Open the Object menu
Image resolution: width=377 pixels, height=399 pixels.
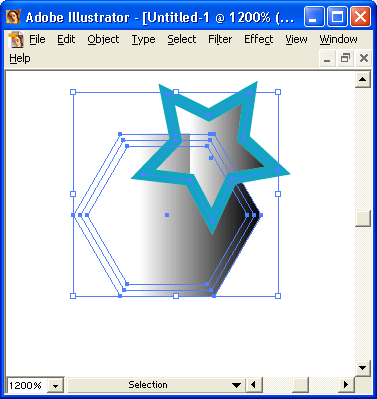[x=103, y=39]
